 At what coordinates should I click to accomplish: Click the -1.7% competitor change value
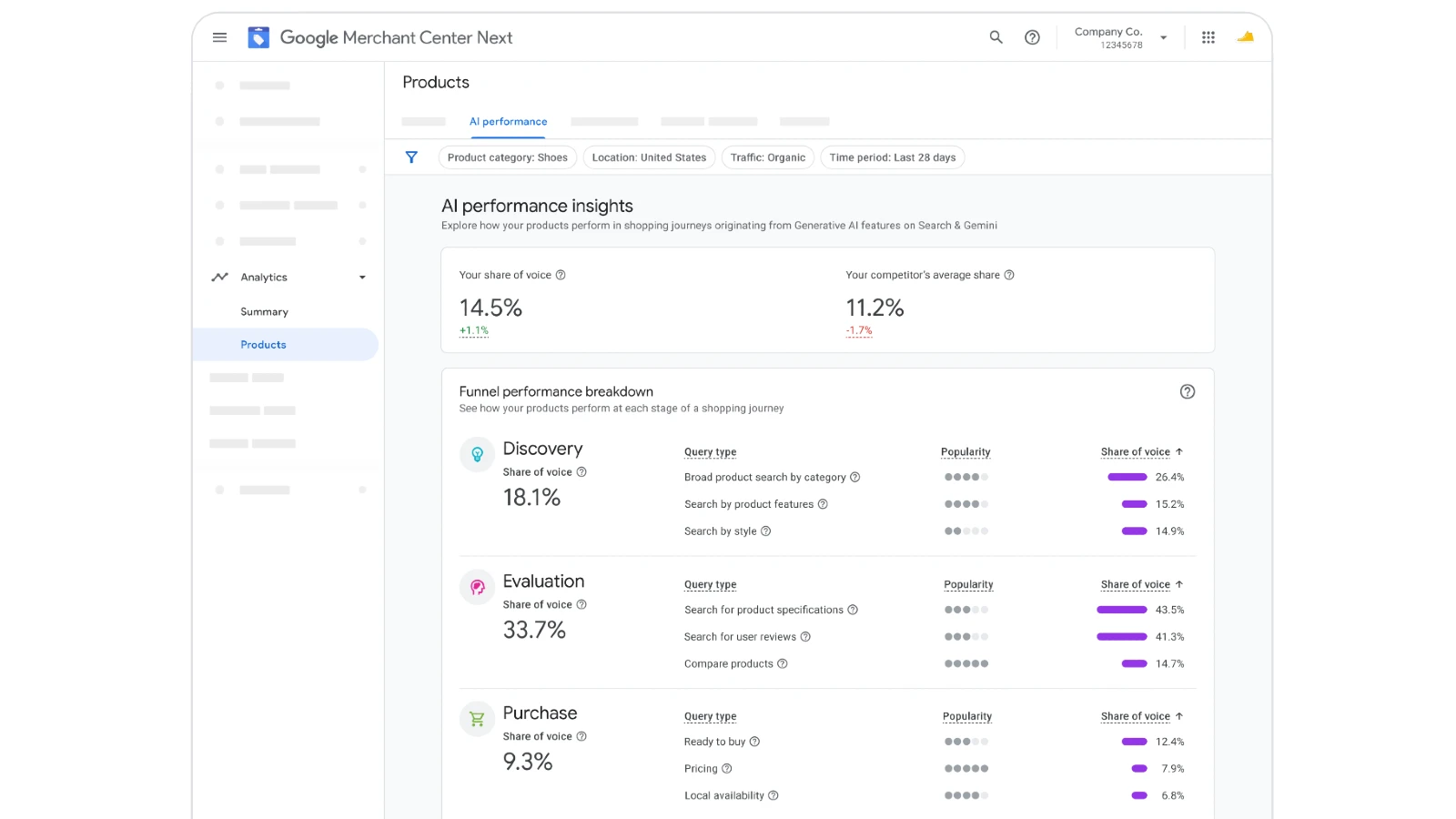tap(859, 331)
